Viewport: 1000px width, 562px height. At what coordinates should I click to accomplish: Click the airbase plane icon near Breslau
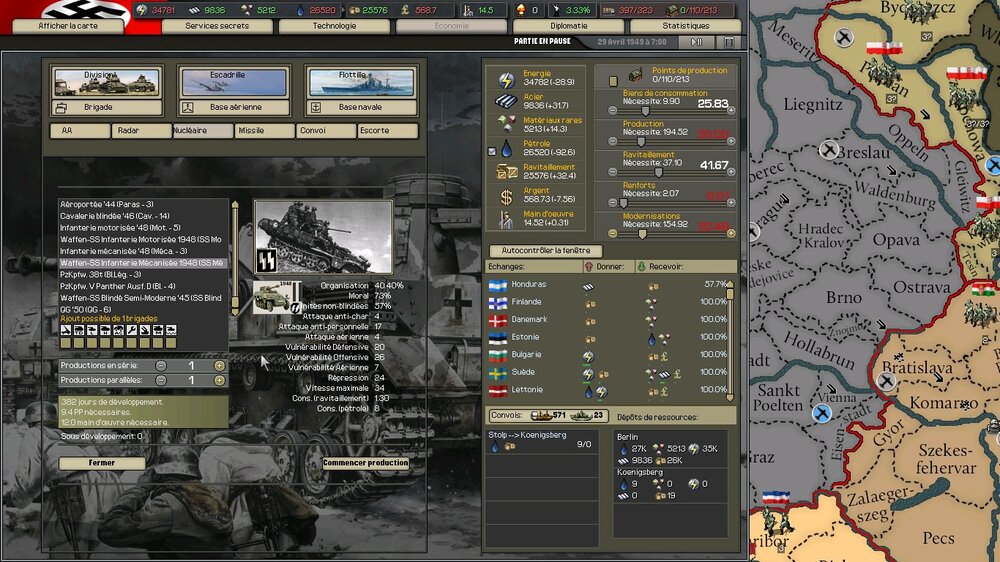pos(828,150)
